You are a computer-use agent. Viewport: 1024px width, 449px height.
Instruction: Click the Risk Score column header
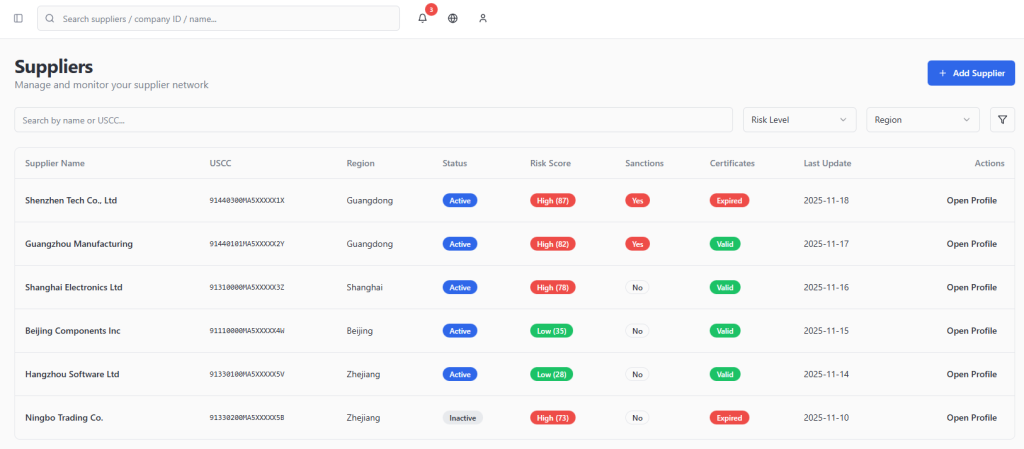(550, 163)
